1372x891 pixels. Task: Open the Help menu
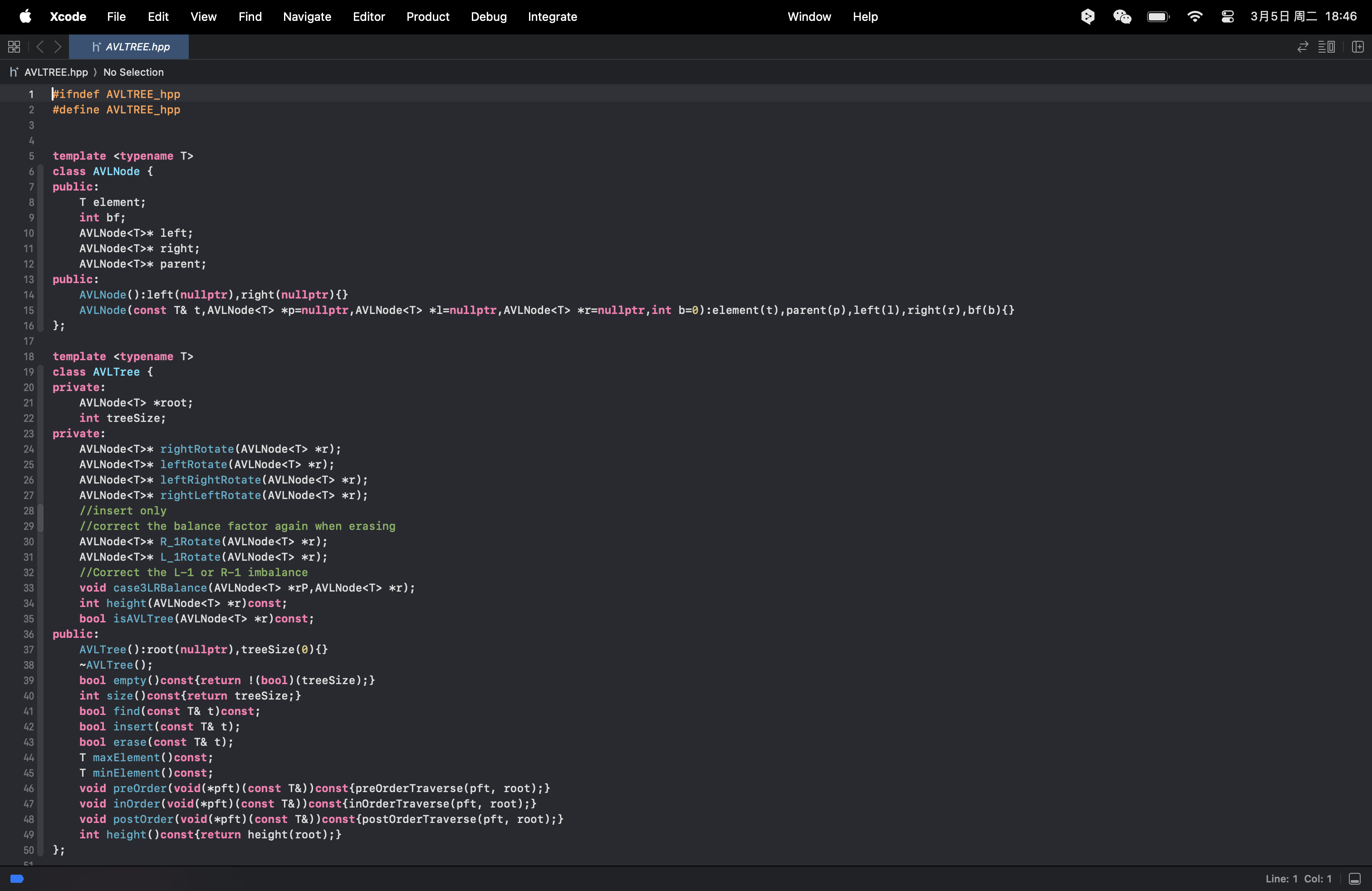point(865,17)
